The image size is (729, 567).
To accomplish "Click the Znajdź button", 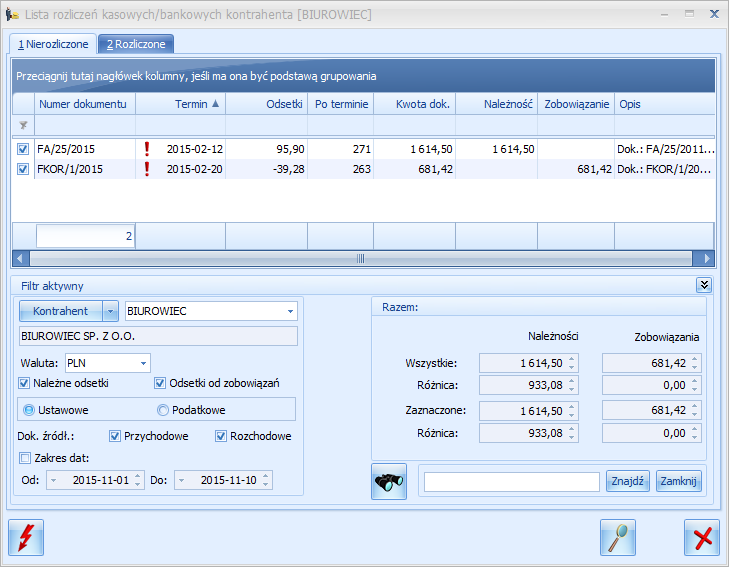I will [628, 481].
